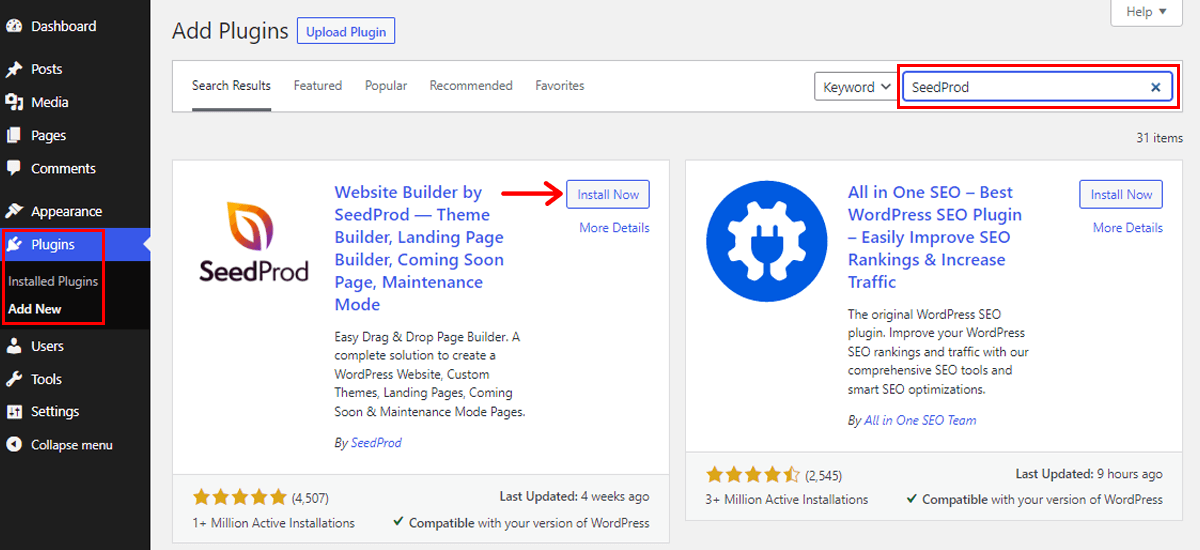Click the Settings sliders icon
1200x550 pixels.
click(x=14, y=411)
